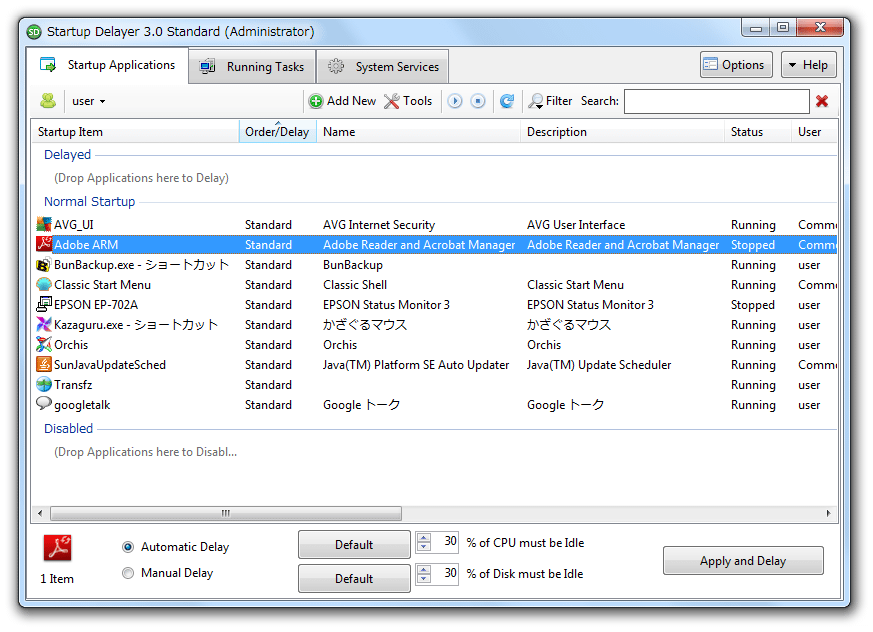Open the Help dropdown menu

point(808,65)
